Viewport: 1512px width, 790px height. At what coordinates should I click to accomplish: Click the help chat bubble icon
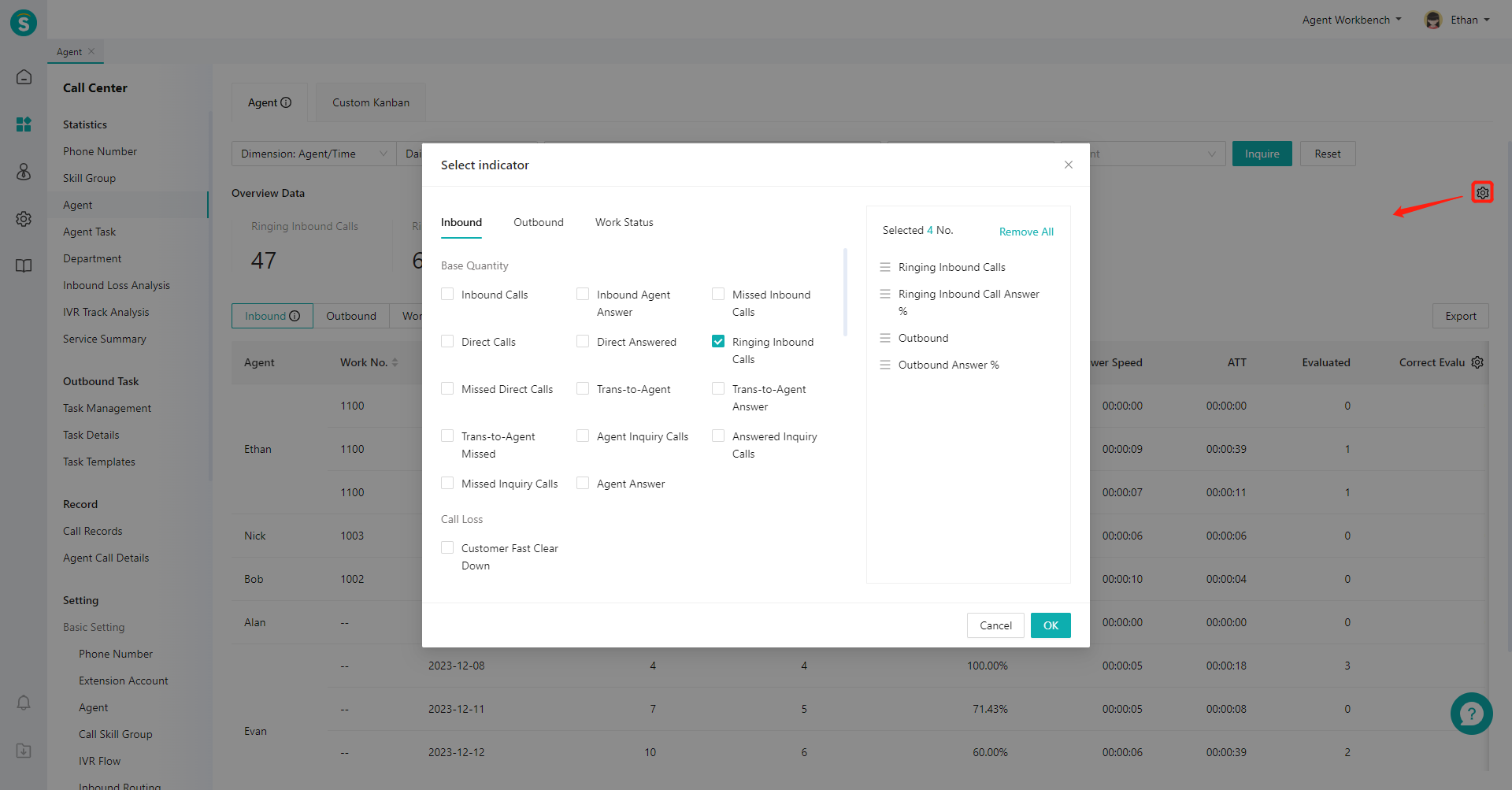coord(1471,714)
